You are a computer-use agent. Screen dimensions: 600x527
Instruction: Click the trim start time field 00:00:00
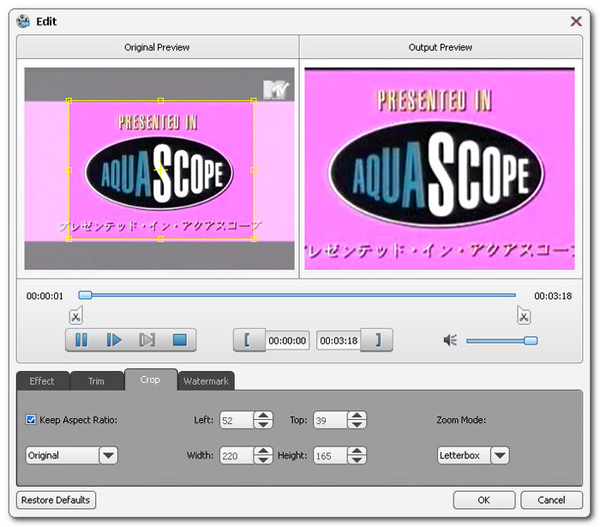pyautogui.click(x=287, y=340)
